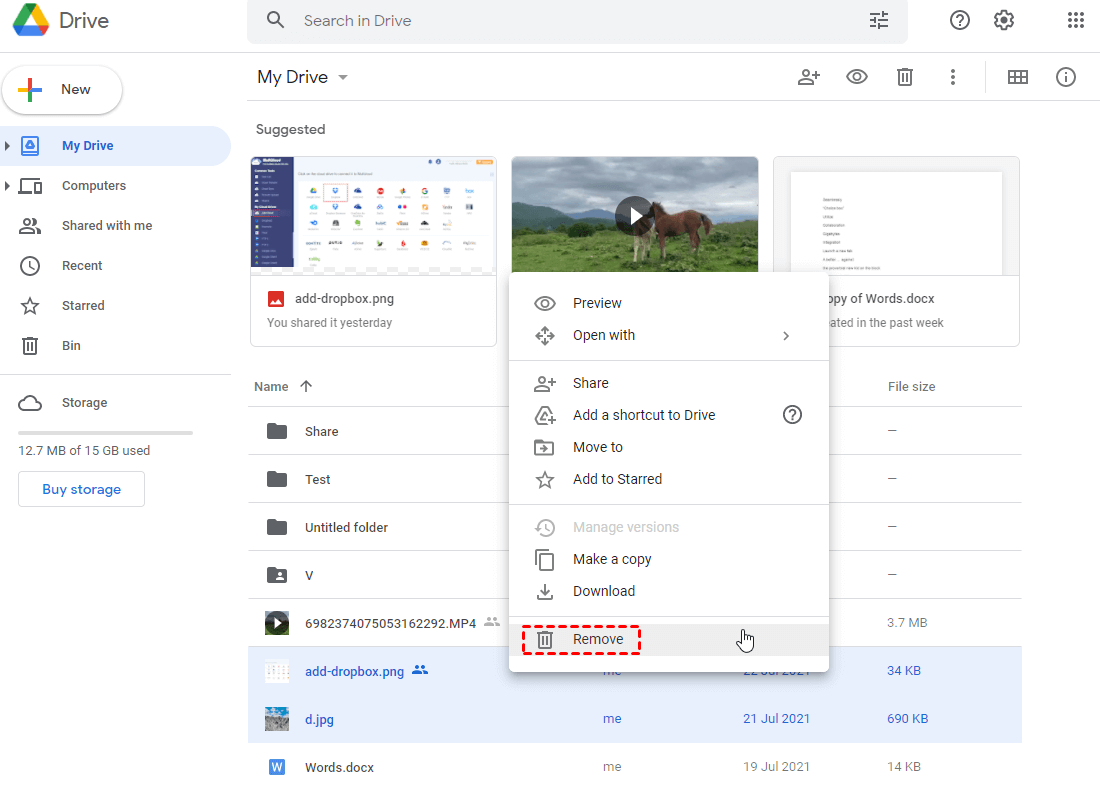
Task: Click the trash icon to remove selected files
Action: tap(905, 77)
